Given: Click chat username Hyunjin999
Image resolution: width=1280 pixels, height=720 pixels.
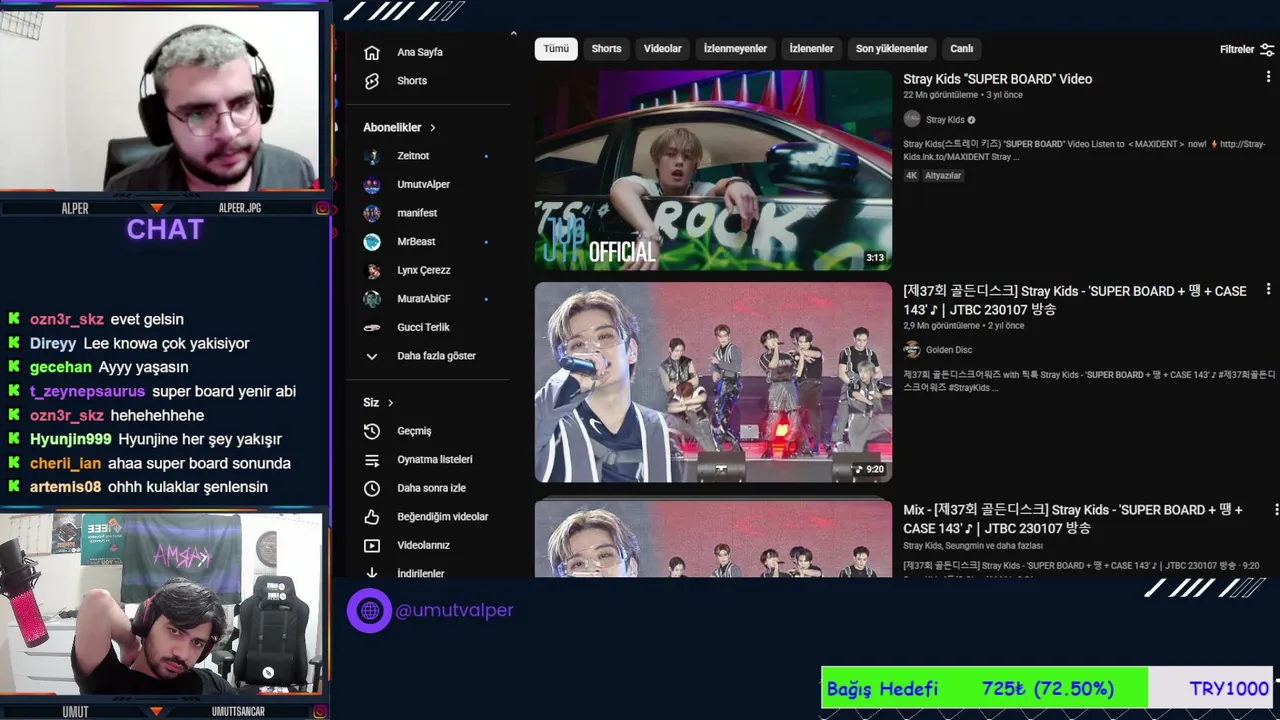Looking at the screenshot, I should [x=71, y=439].
